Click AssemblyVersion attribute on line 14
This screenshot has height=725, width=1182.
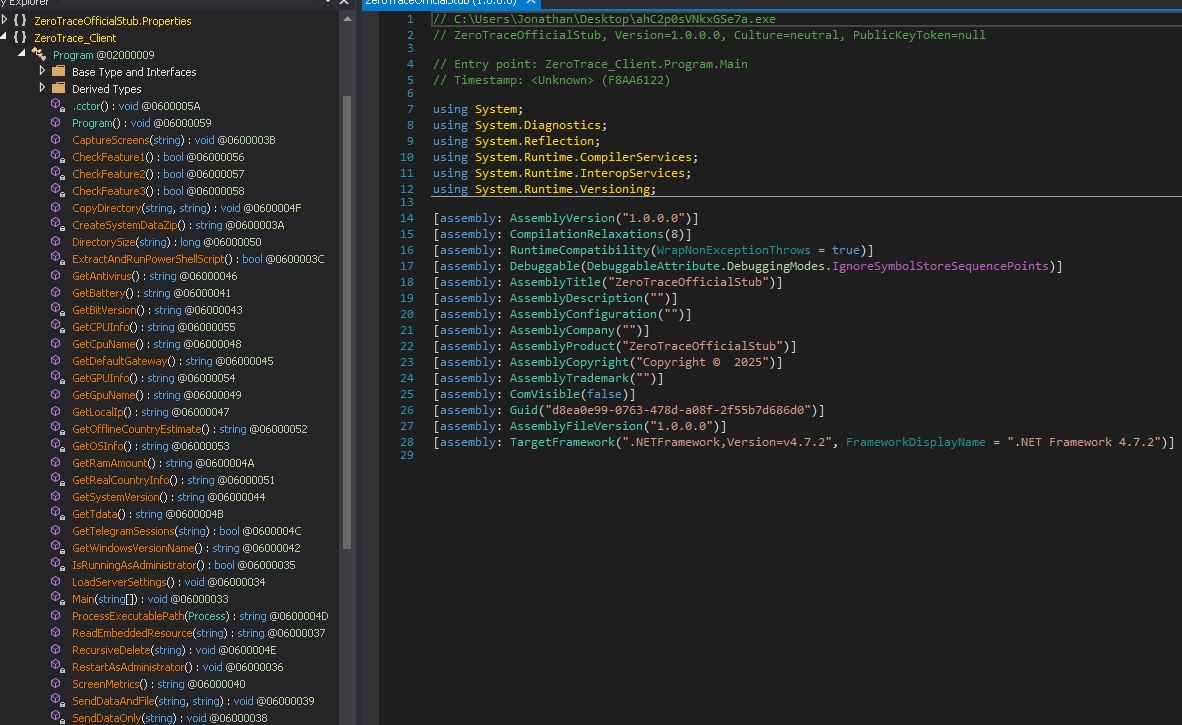(562, 218)
